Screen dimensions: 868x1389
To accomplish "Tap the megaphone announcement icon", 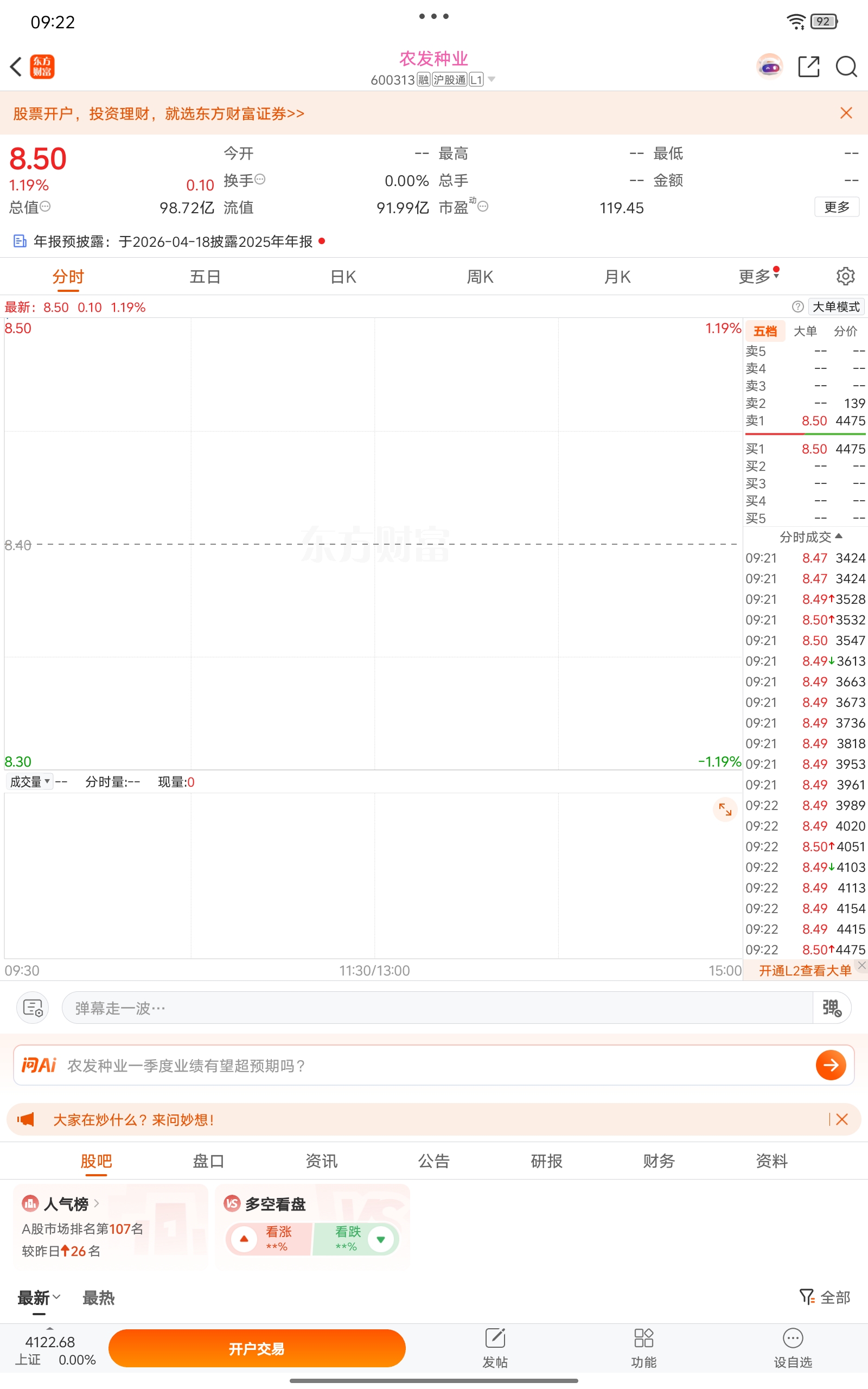I will click(x=26, y=1119).
